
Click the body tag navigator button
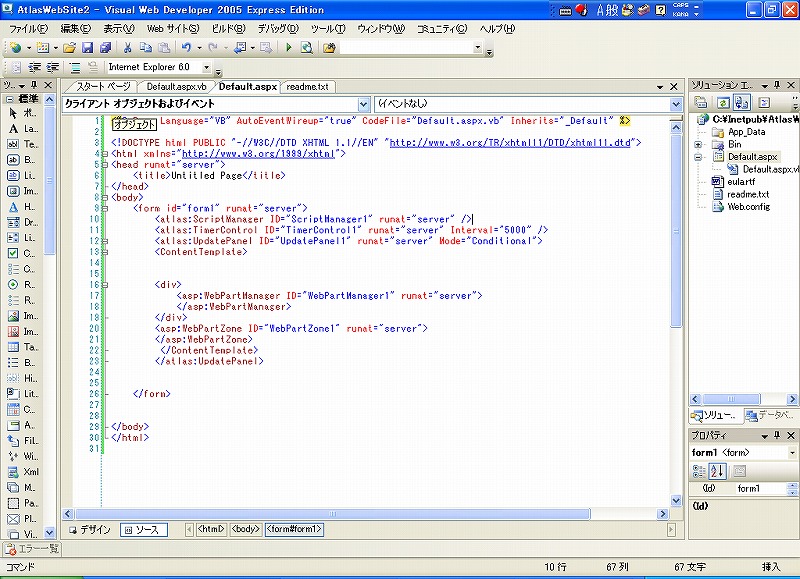click(x=246, y=529)
